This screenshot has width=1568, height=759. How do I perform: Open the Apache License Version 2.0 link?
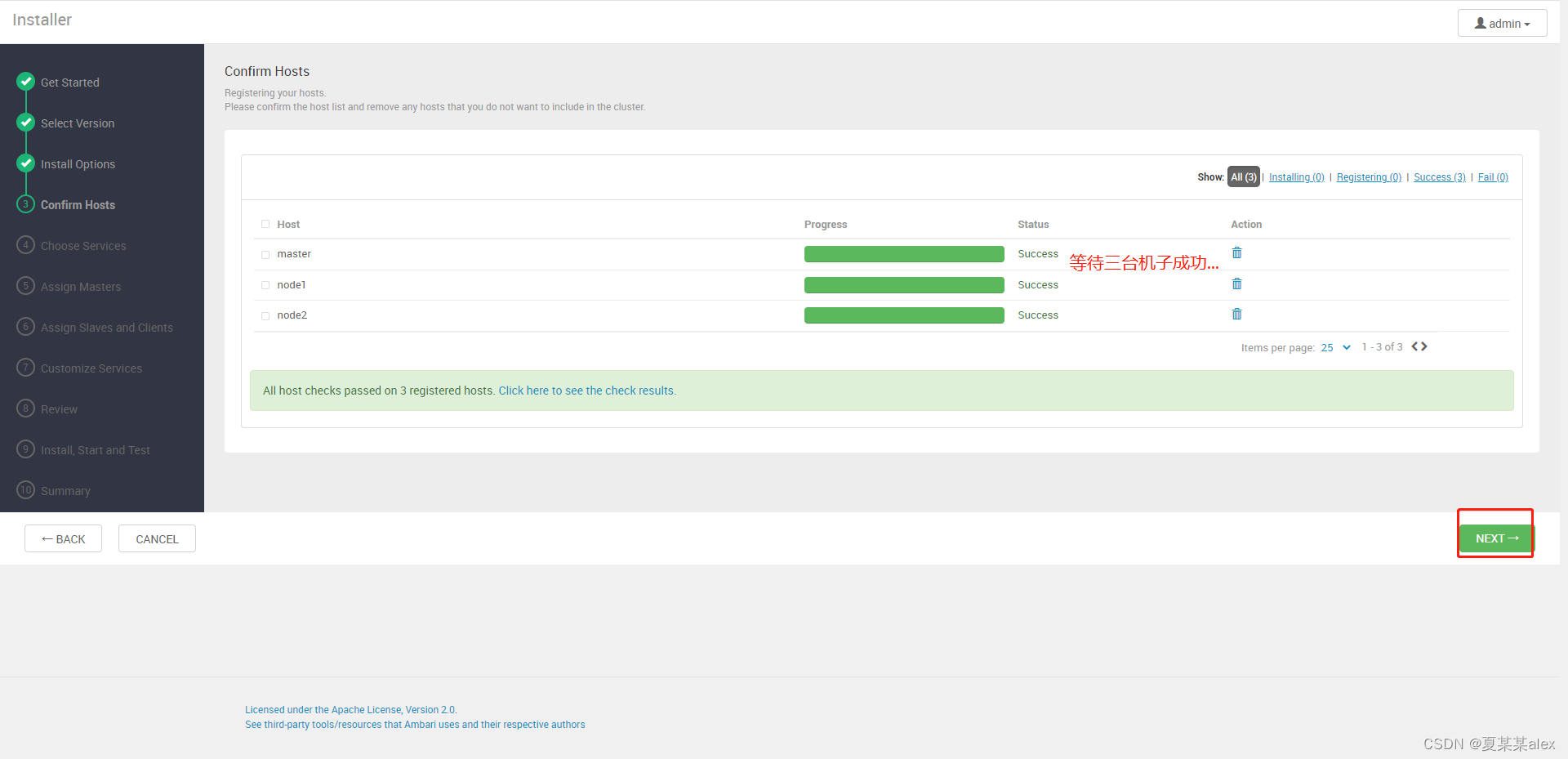coord(351,710)
